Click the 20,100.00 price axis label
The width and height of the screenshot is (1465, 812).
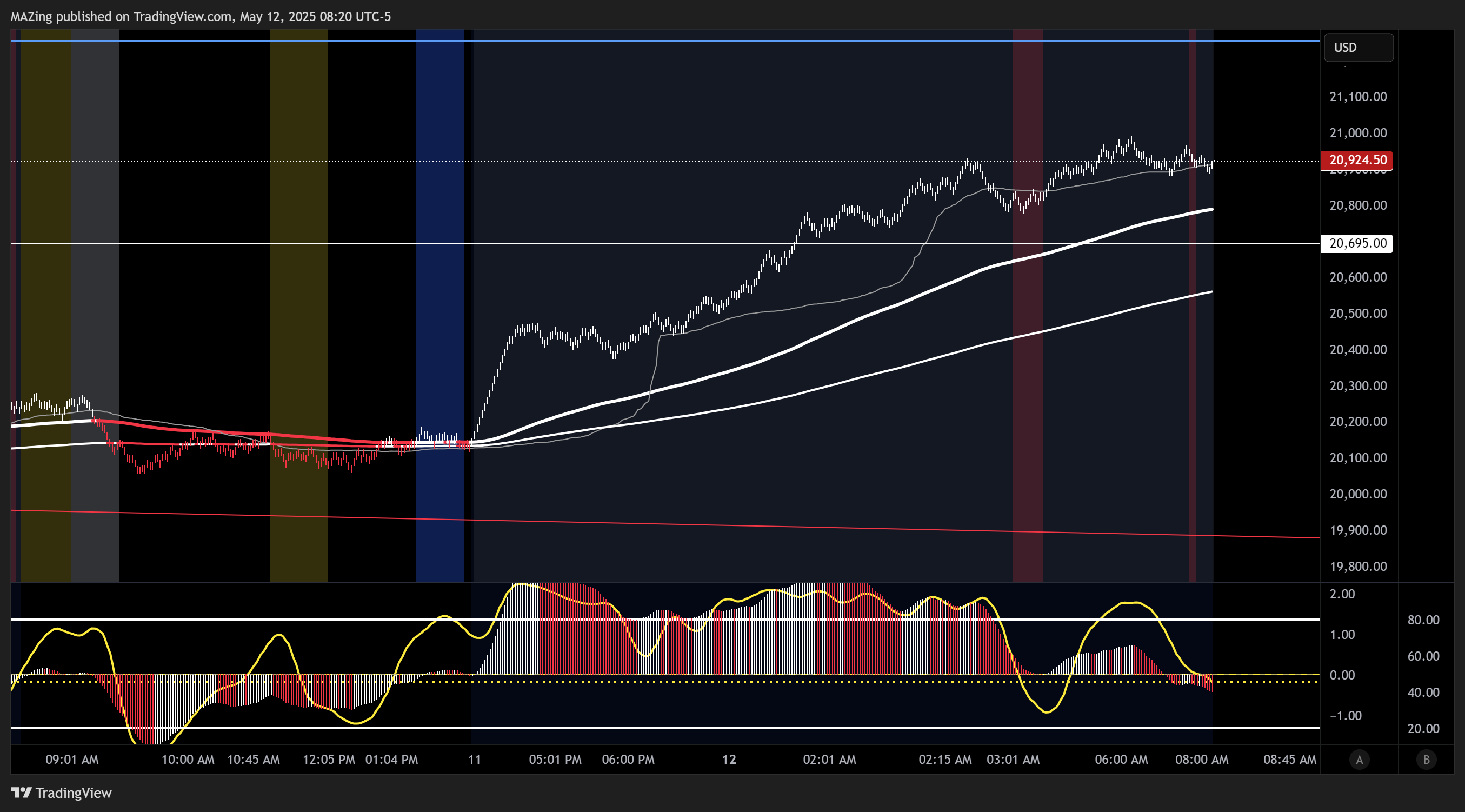click(1358, 458)
